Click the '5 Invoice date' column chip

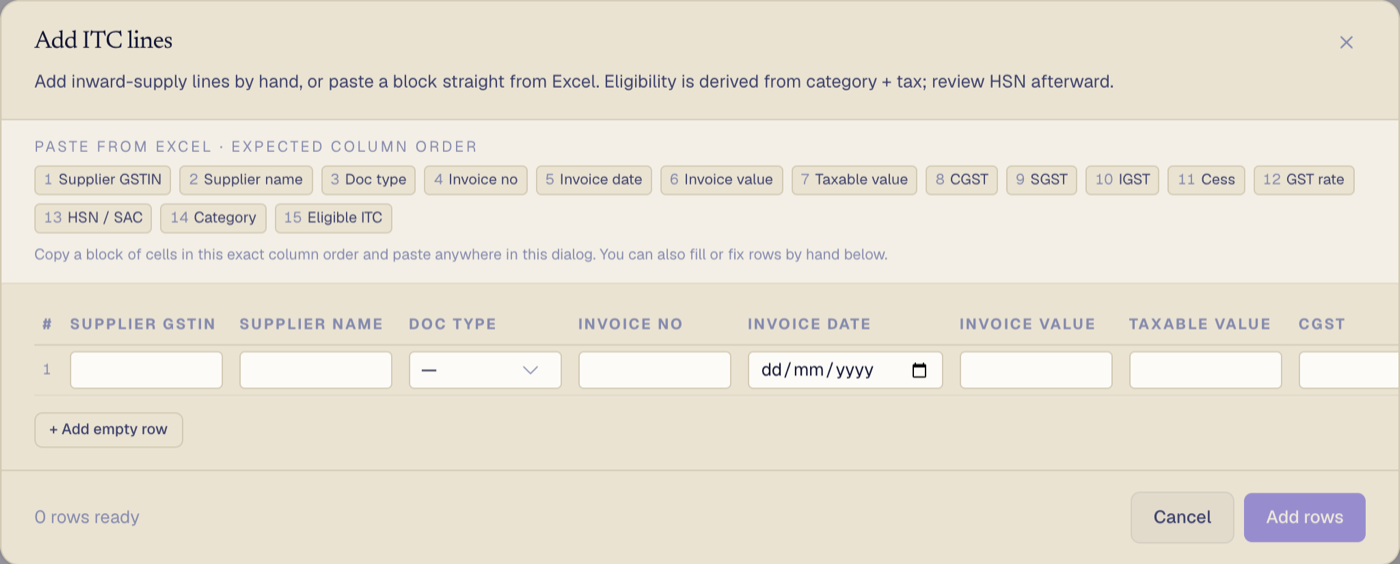point(594,180)
